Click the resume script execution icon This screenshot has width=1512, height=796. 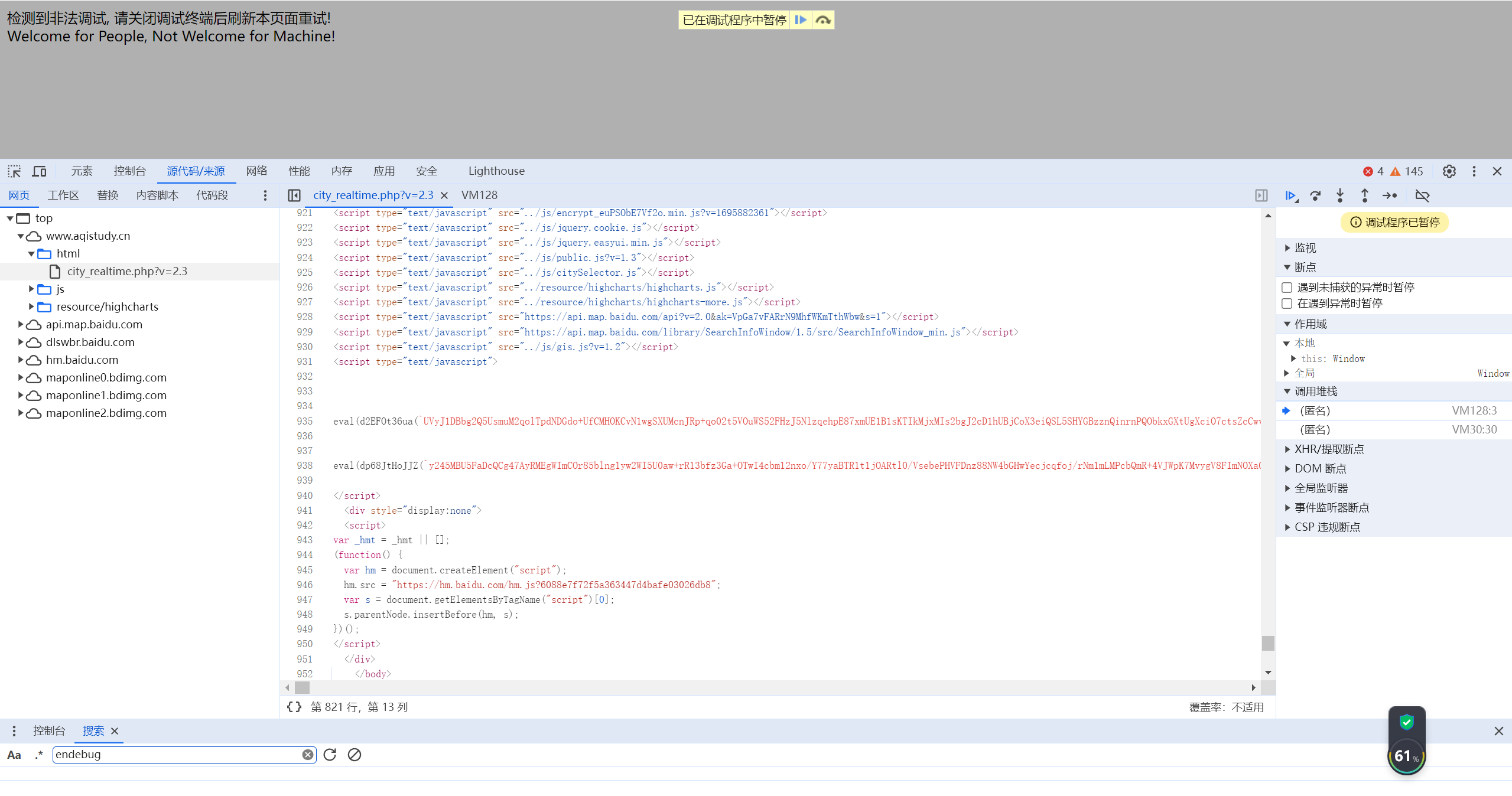(x=1291, y=195)
